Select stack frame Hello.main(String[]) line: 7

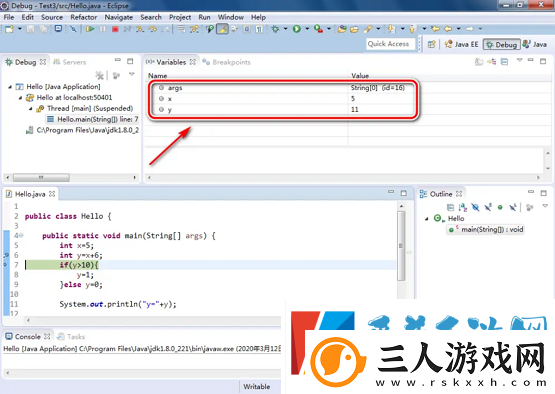[93, 119]
